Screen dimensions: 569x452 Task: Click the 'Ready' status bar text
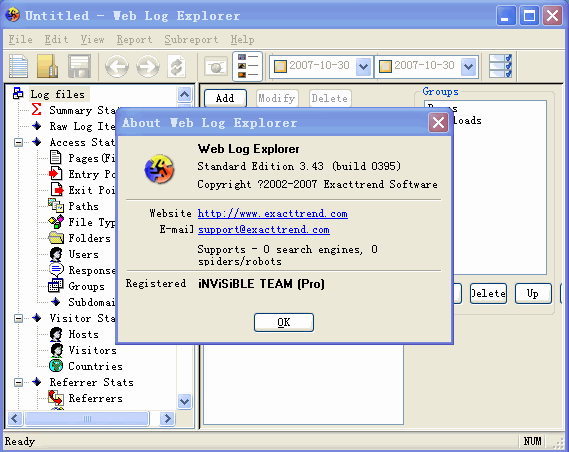click(20, 441)
